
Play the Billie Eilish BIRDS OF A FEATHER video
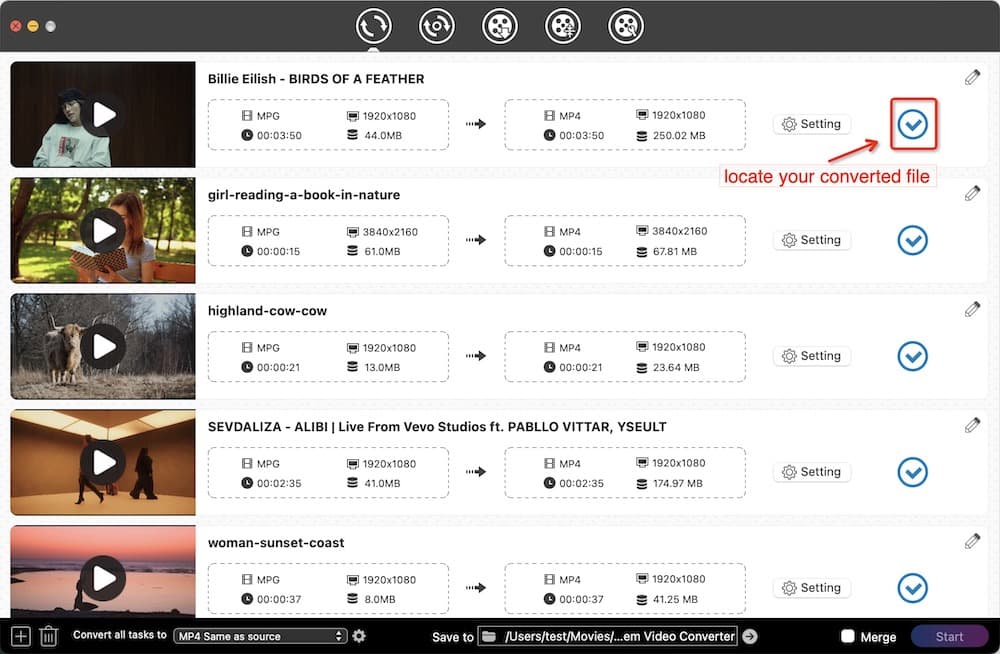[103, 115]
